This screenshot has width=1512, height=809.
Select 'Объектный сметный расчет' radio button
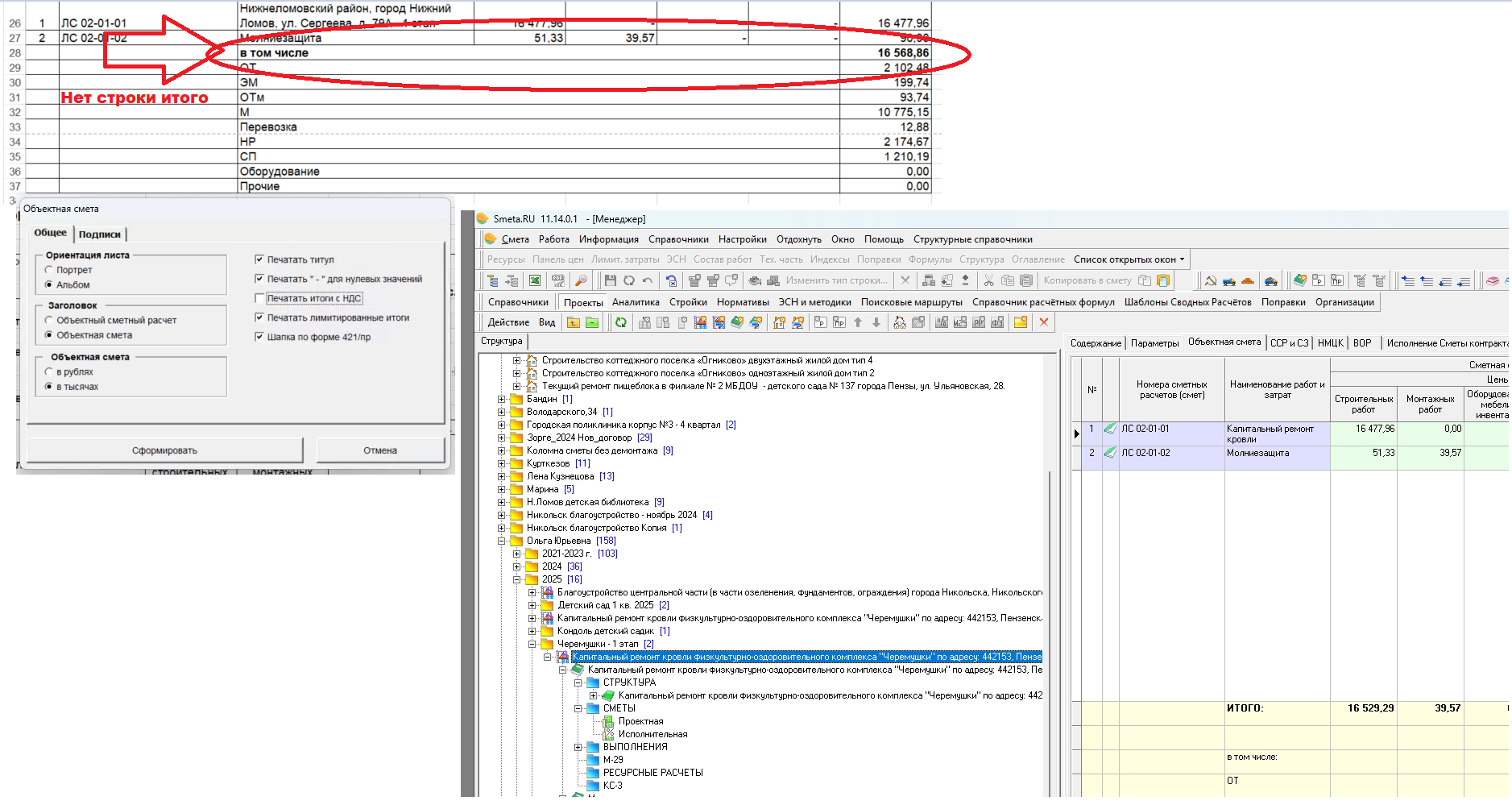click(49, 320)
